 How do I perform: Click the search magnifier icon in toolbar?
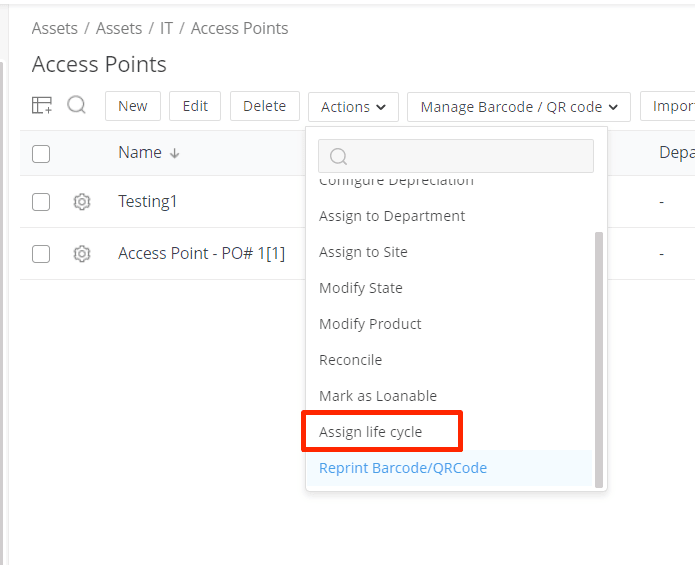77,106
